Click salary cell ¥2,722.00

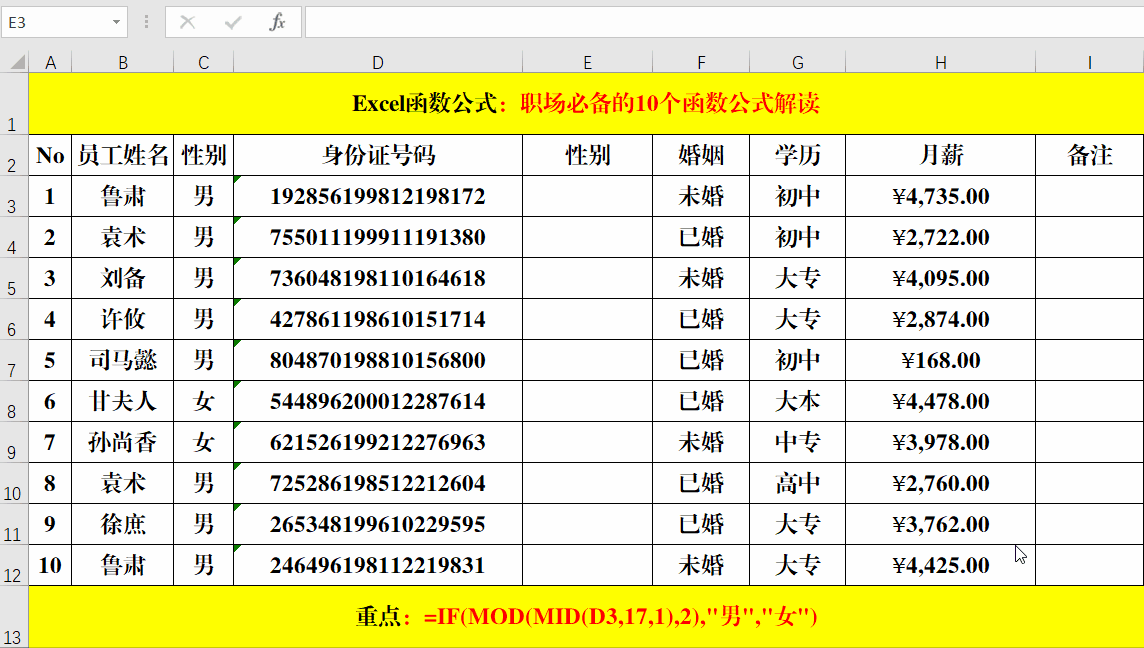click(x=940, y=237)
